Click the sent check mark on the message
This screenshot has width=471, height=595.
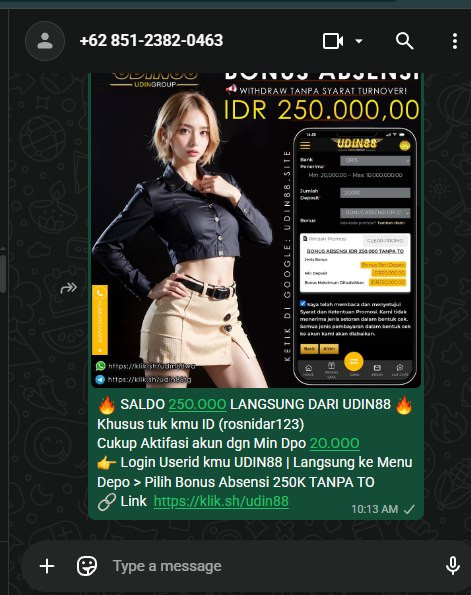click(x=409, y=510)
